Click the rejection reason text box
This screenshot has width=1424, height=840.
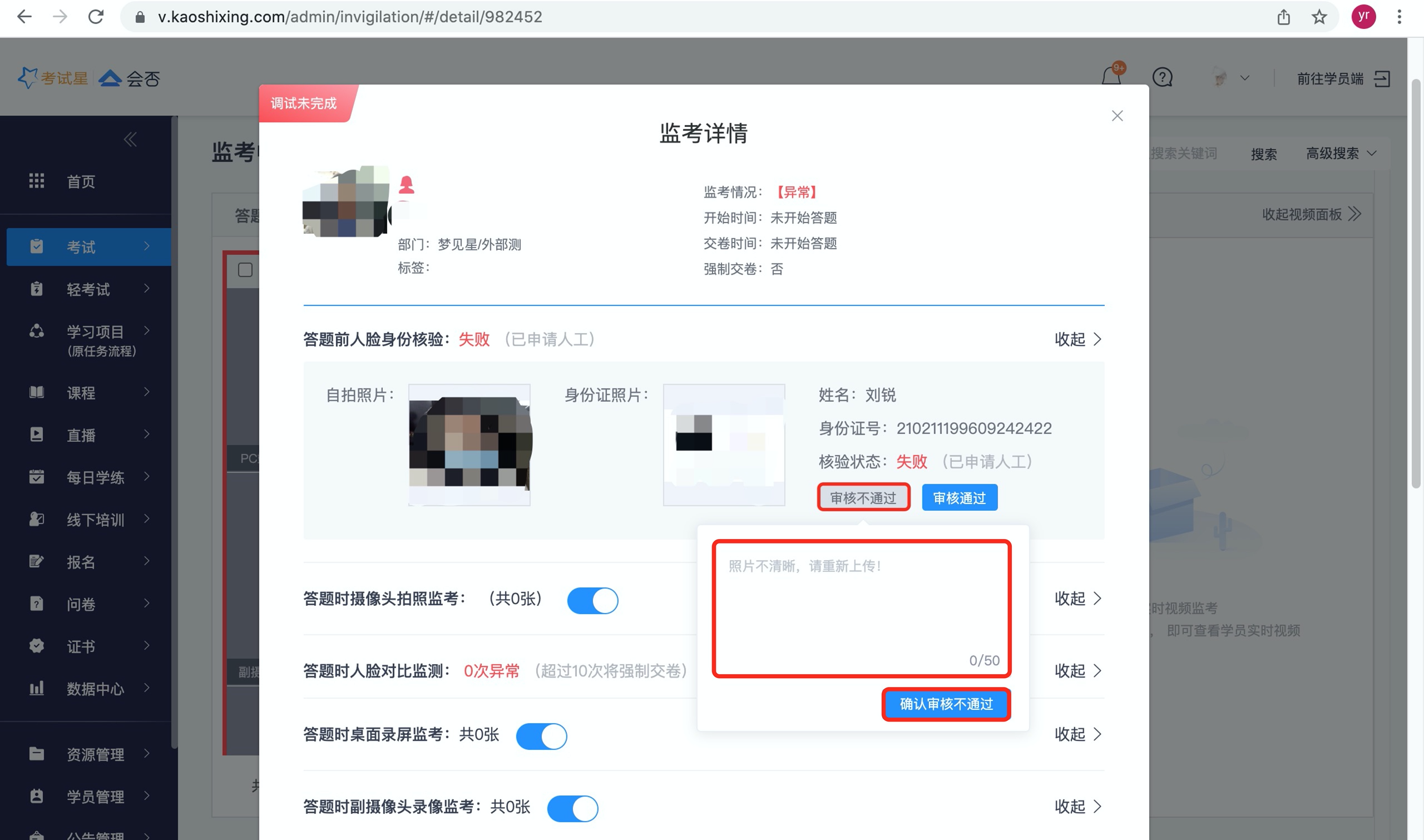[861, 609]
